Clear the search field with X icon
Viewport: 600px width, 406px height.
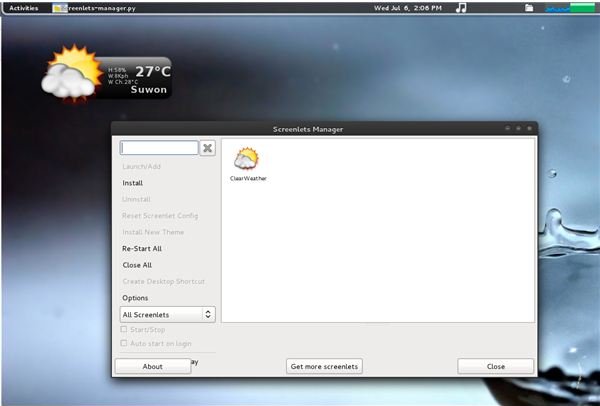208,148
